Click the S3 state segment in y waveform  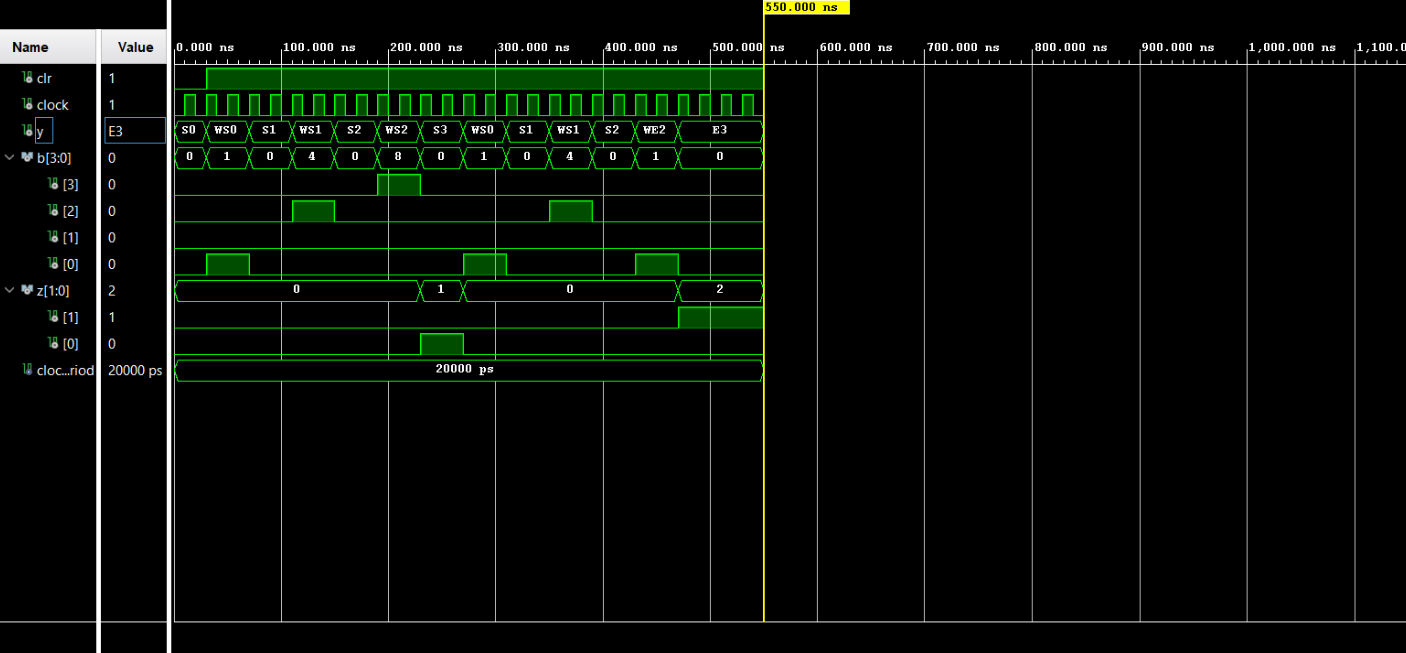pyautogui.click(x=441, y=131)
